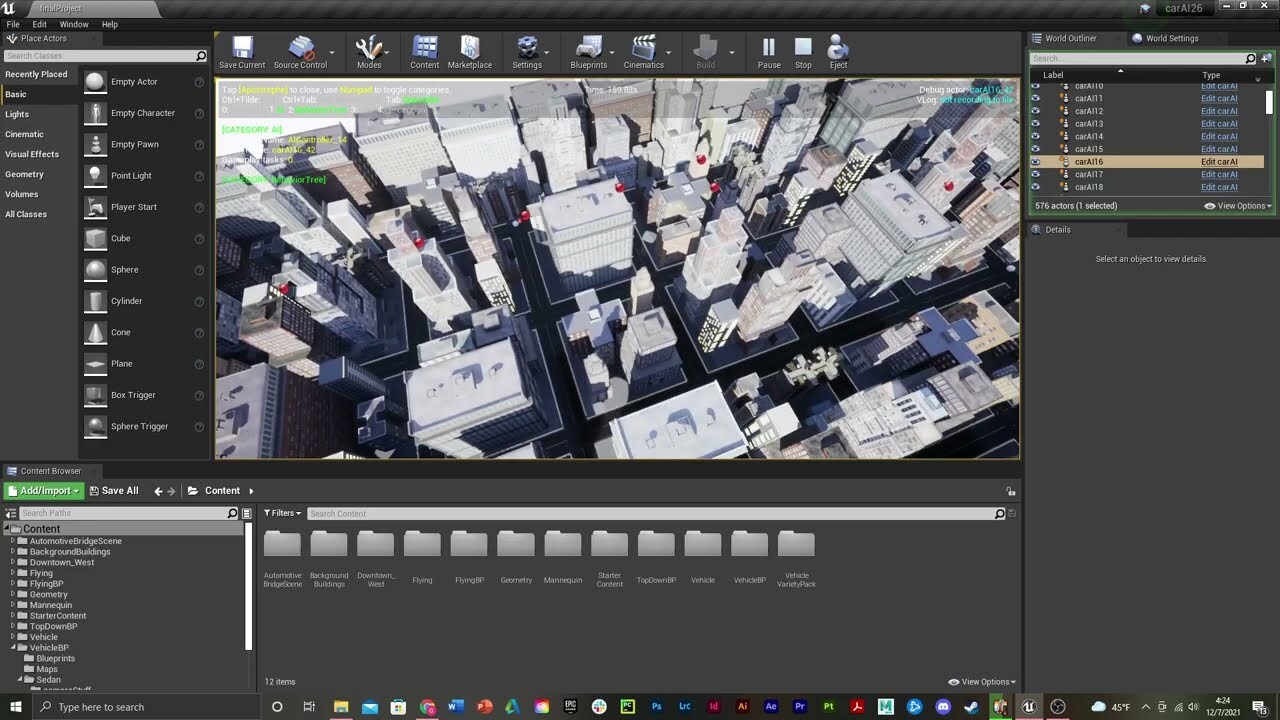Toggle visibility for carAI18
Screen dimensions: 1280x720
pyautogui.click(x=1037, y=187)
